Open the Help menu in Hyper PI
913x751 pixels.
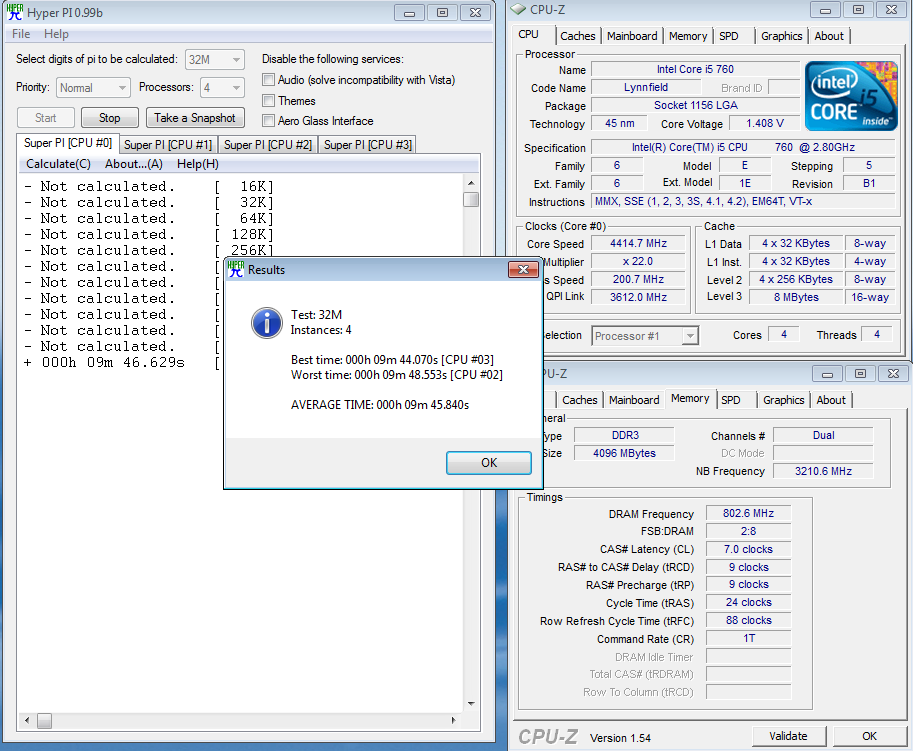click(56, 34)
